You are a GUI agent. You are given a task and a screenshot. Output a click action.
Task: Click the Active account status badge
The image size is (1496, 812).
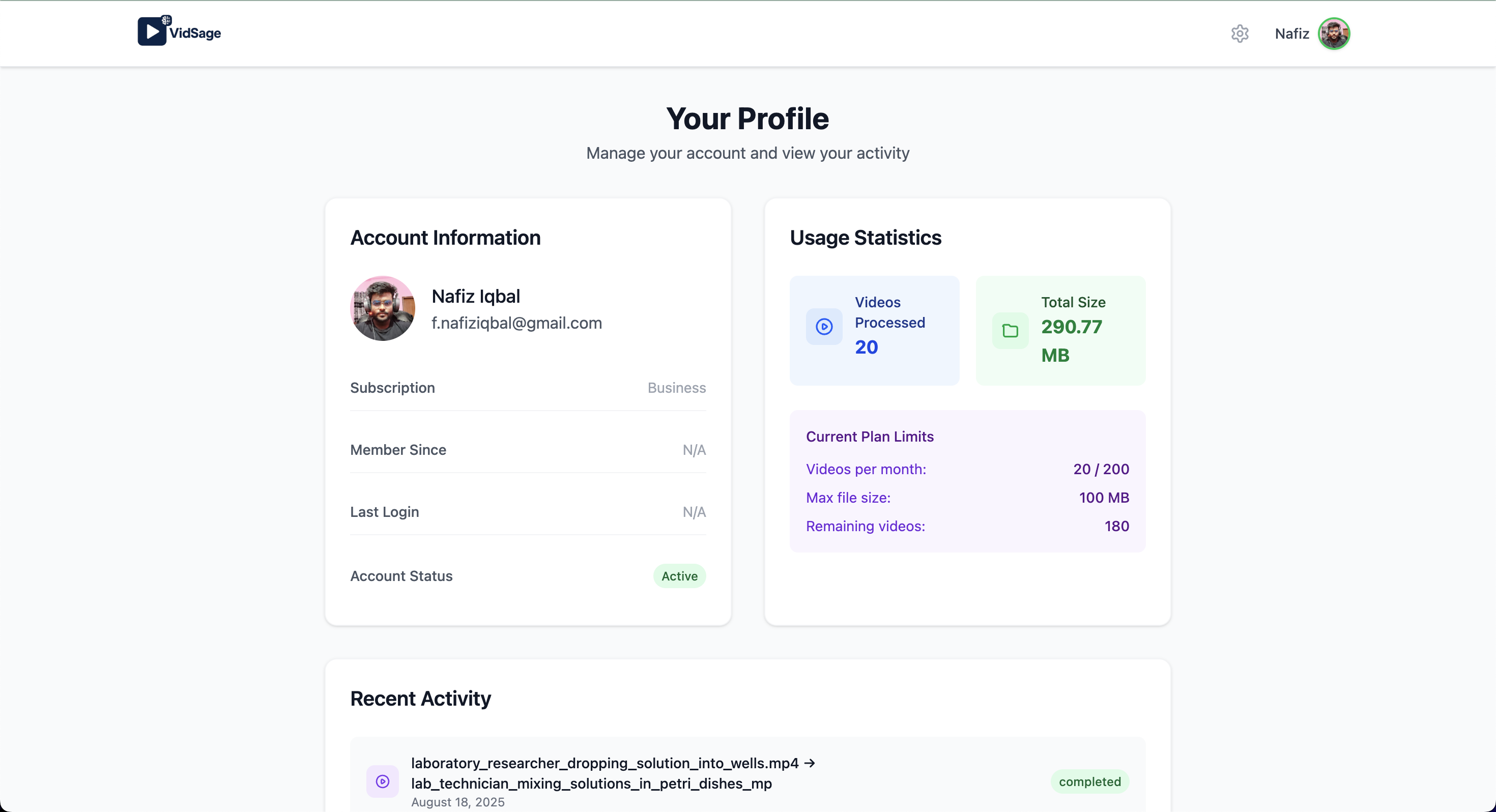tap(679, 576)
